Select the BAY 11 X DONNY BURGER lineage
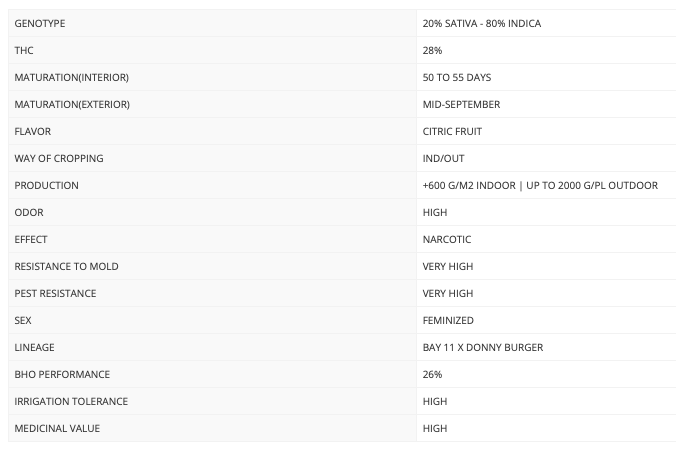This screenshot has width=676, height=453. pyautogui.click(x=483, y=347)
